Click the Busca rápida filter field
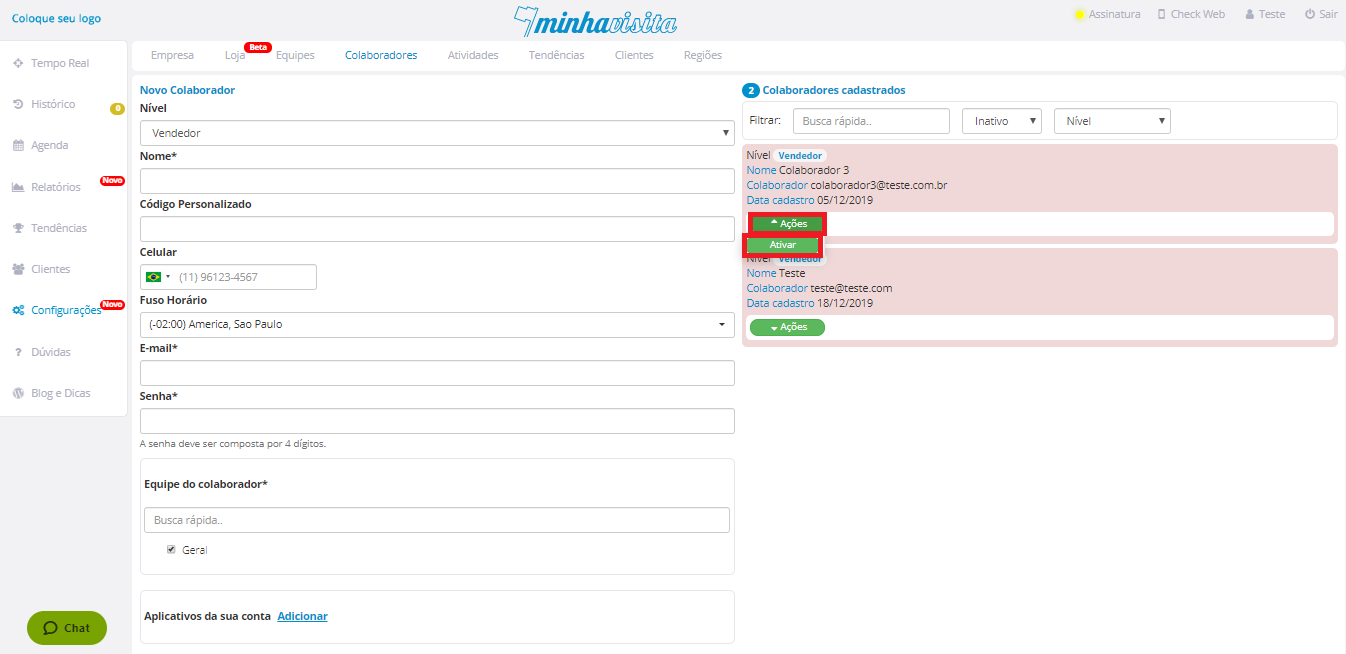The width and height of the screenshot is (1346, 654). (870, 121)
